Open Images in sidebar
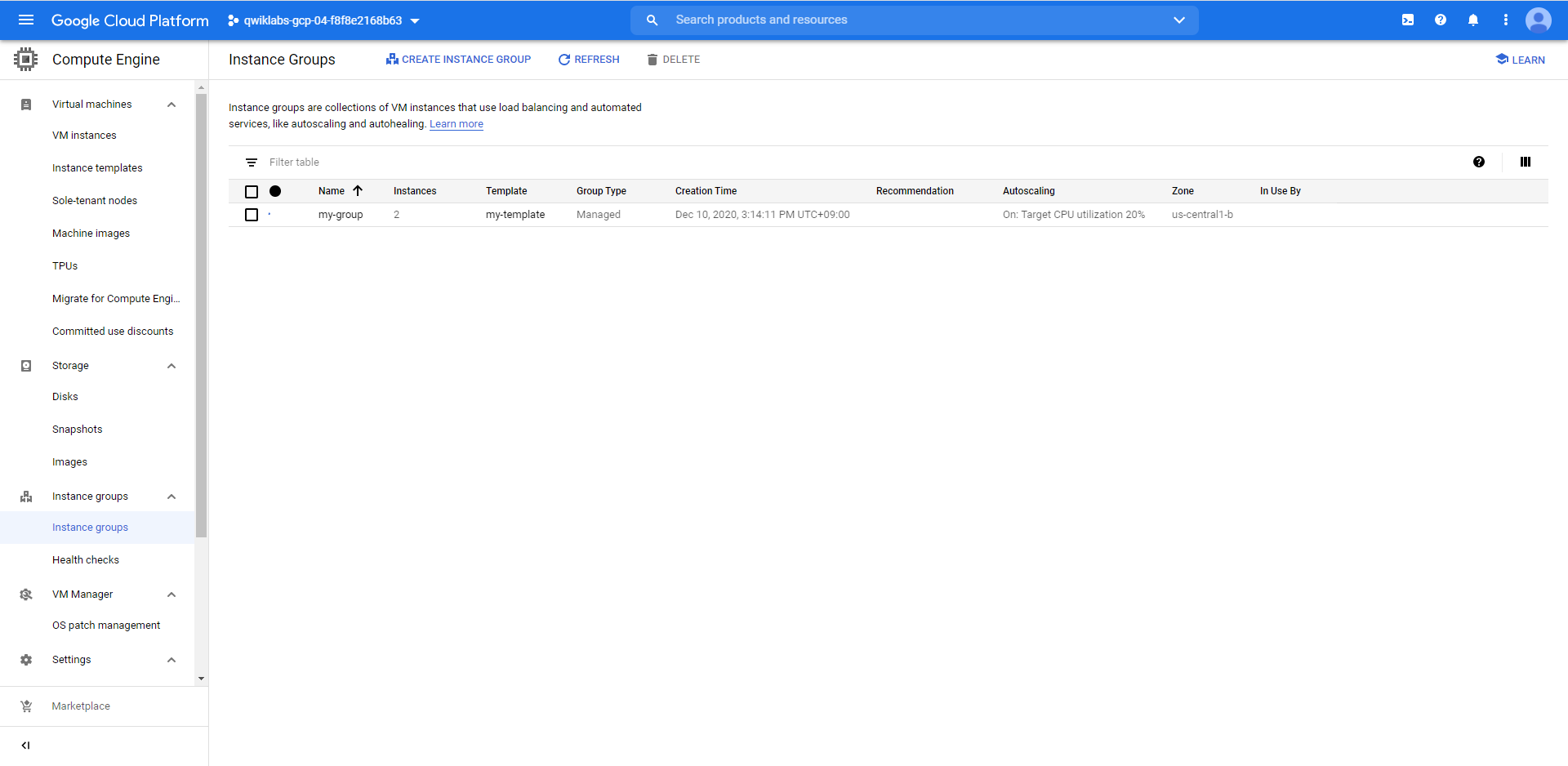 point(69,462)
